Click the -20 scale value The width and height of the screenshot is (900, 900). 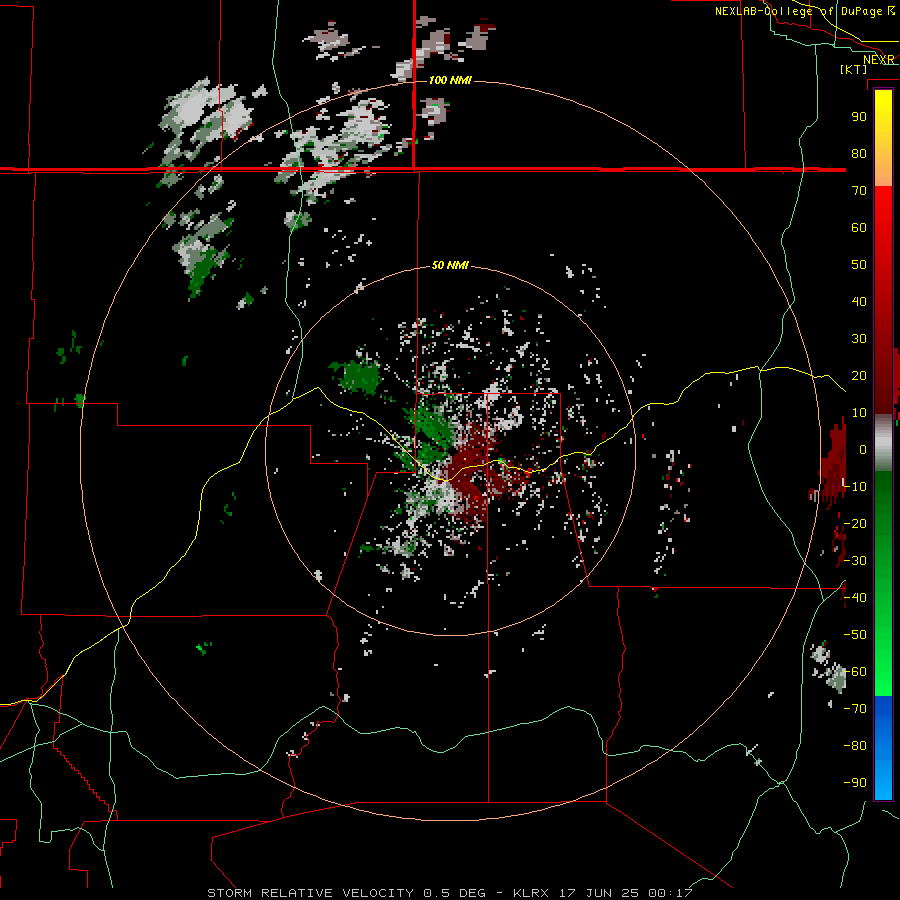click(x=855, y=523)
